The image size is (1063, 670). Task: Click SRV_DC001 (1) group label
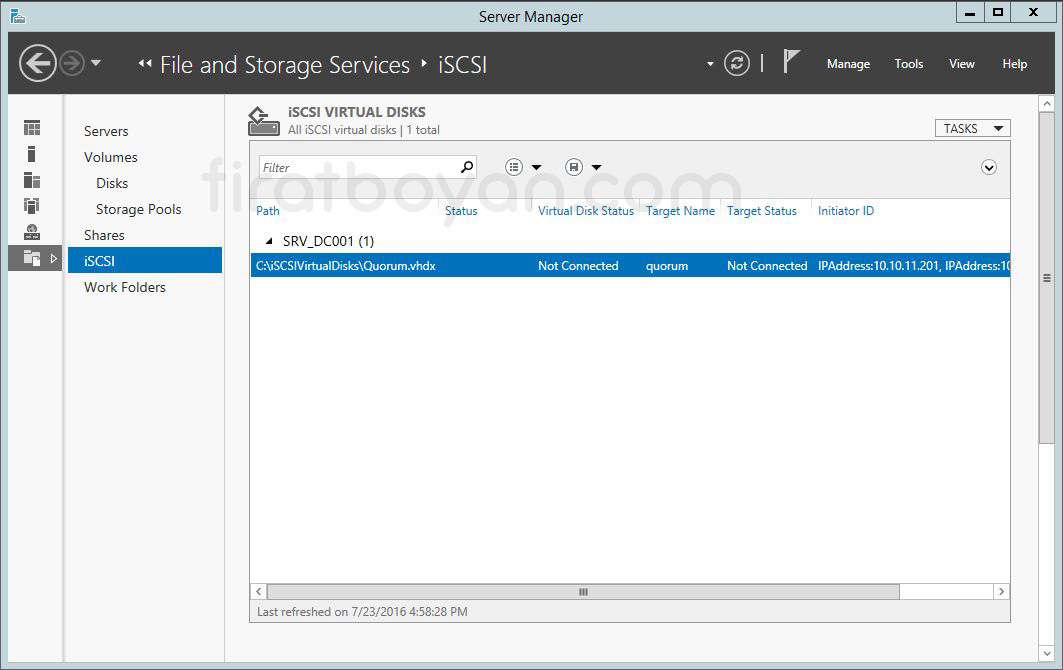328,241
